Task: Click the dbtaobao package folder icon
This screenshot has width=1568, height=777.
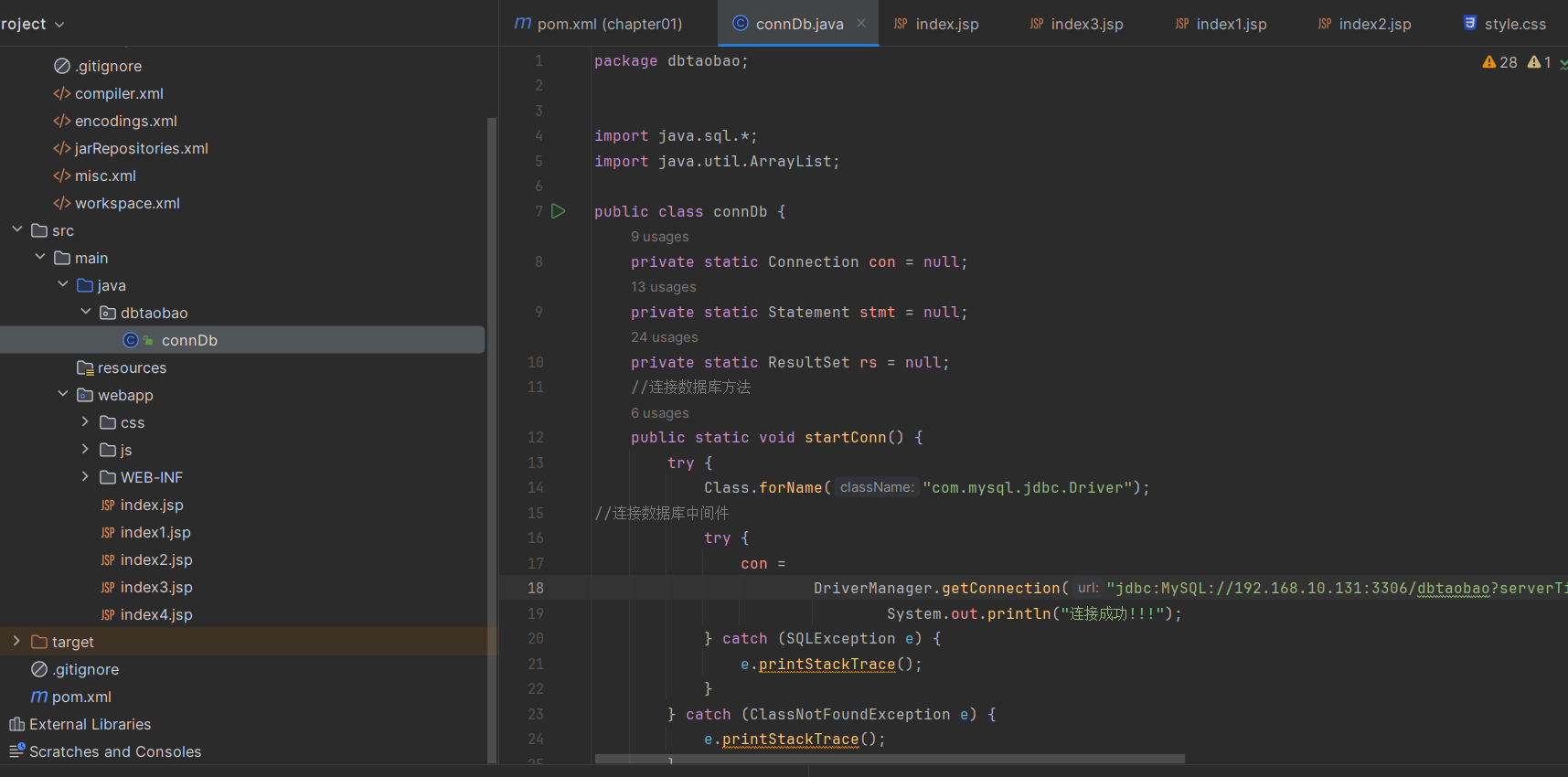Action: pos(108,313)
